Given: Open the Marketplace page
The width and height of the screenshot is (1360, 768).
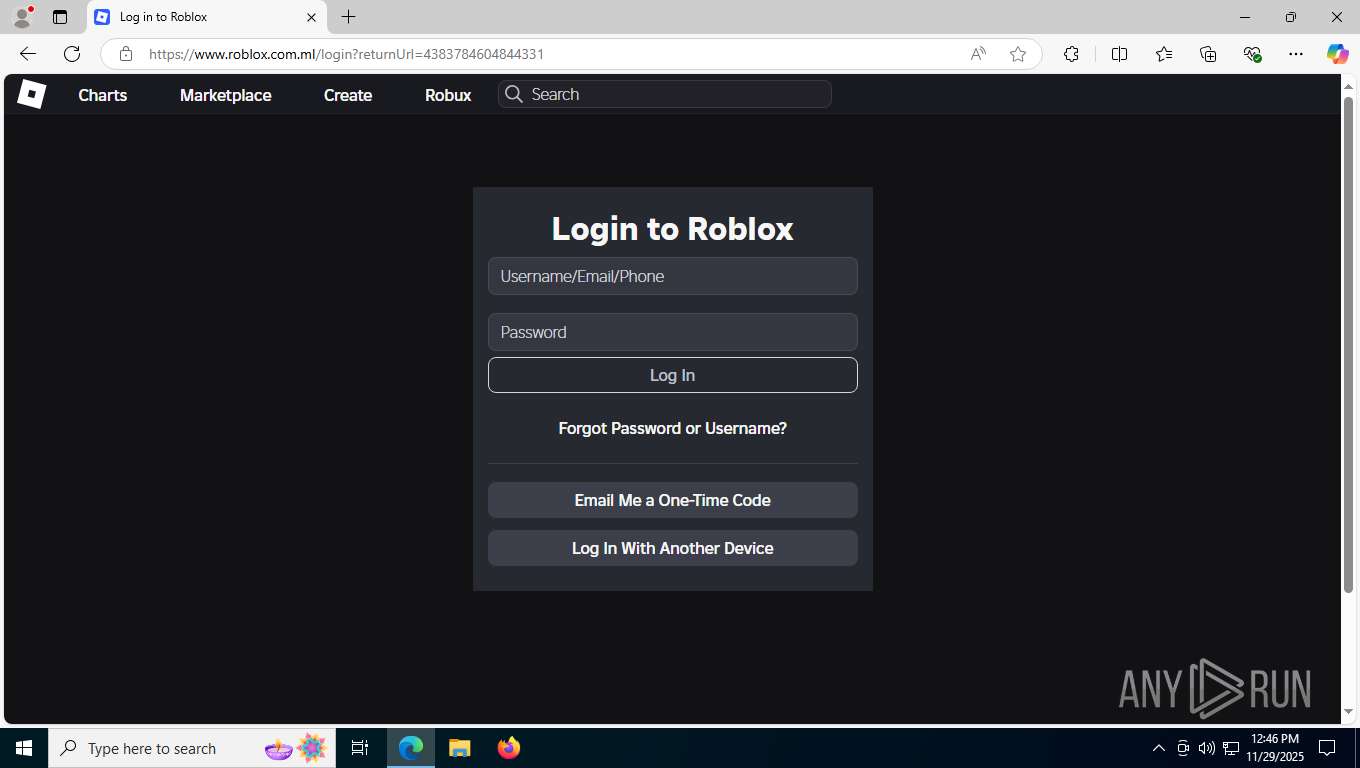Looking at the screenshot, I should click(225, 95).
